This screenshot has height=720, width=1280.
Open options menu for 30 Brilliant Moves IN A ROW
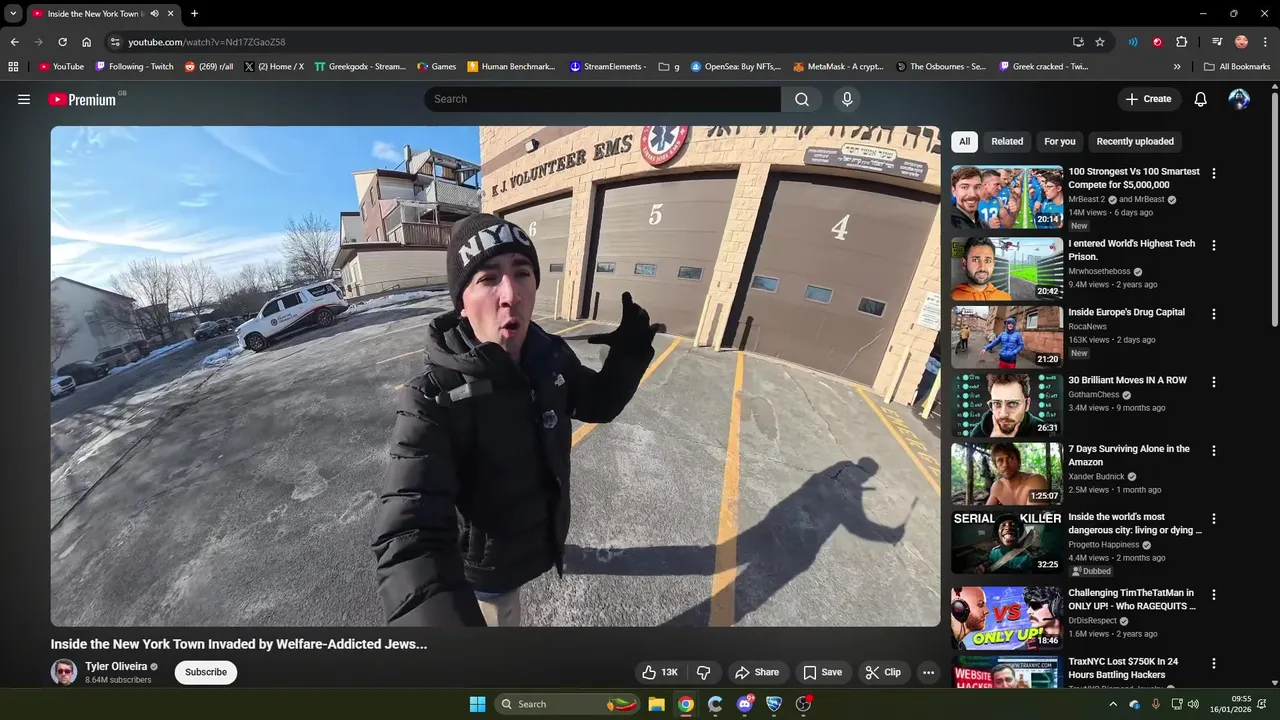1214,382
